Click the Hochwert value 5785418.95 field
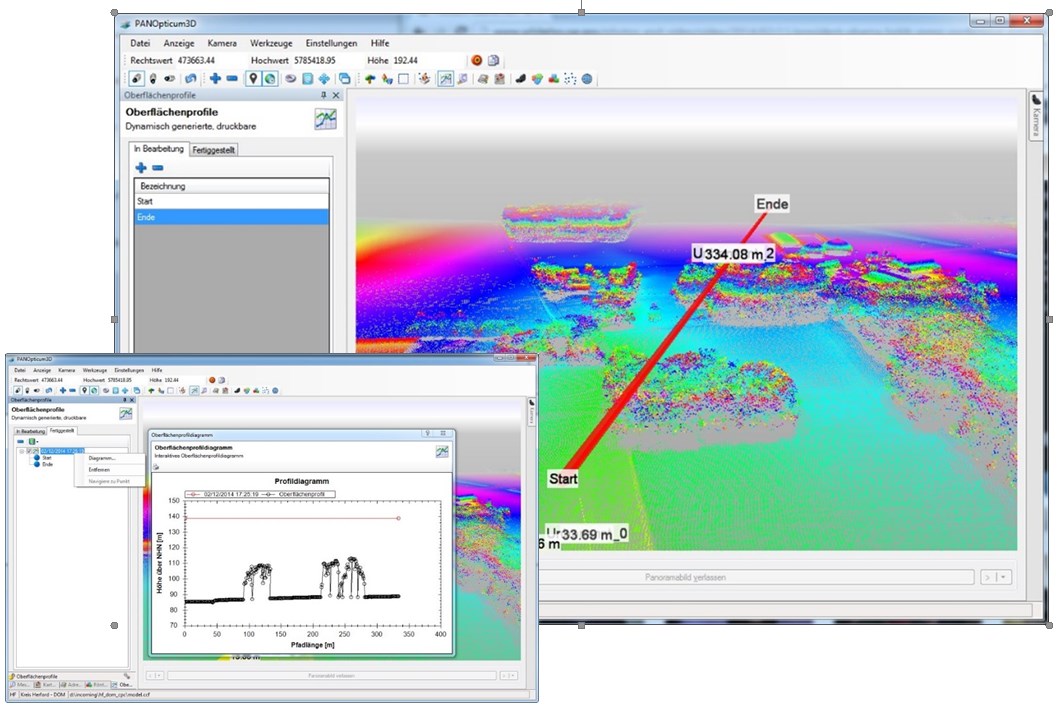Image resolution: width=1057 pixels, height=710 pixels. pyautogui.click(x=327, y=61)
